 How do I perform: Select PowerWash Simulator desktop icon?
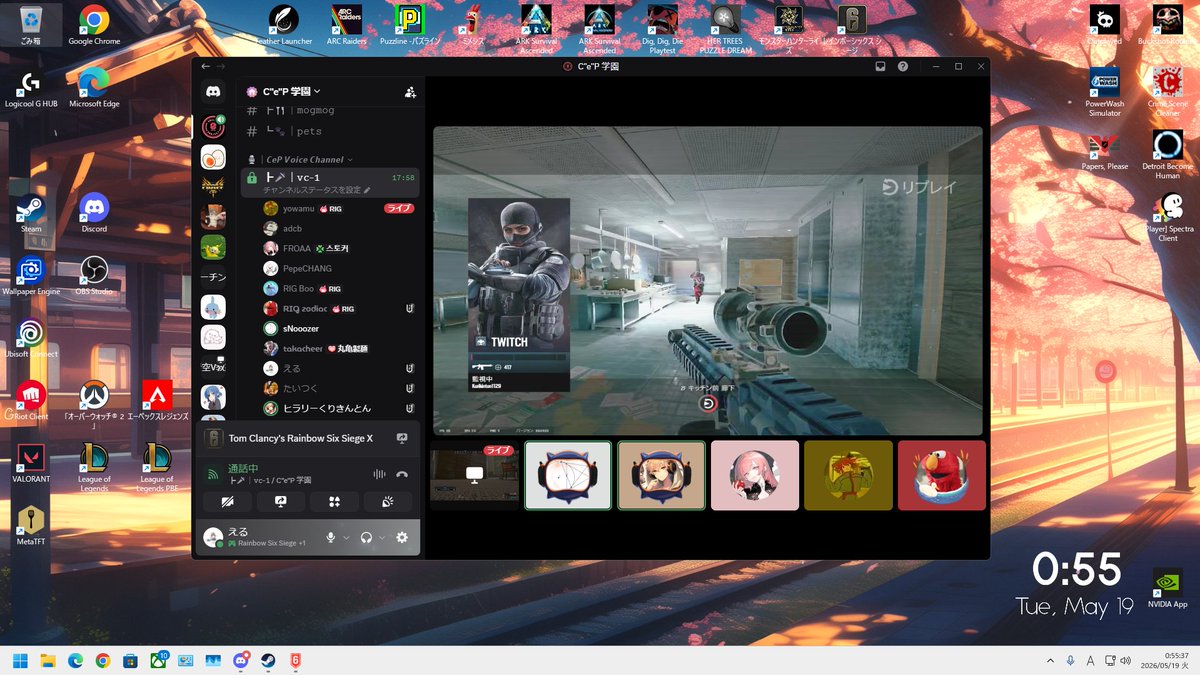[x=1105, y=92]
